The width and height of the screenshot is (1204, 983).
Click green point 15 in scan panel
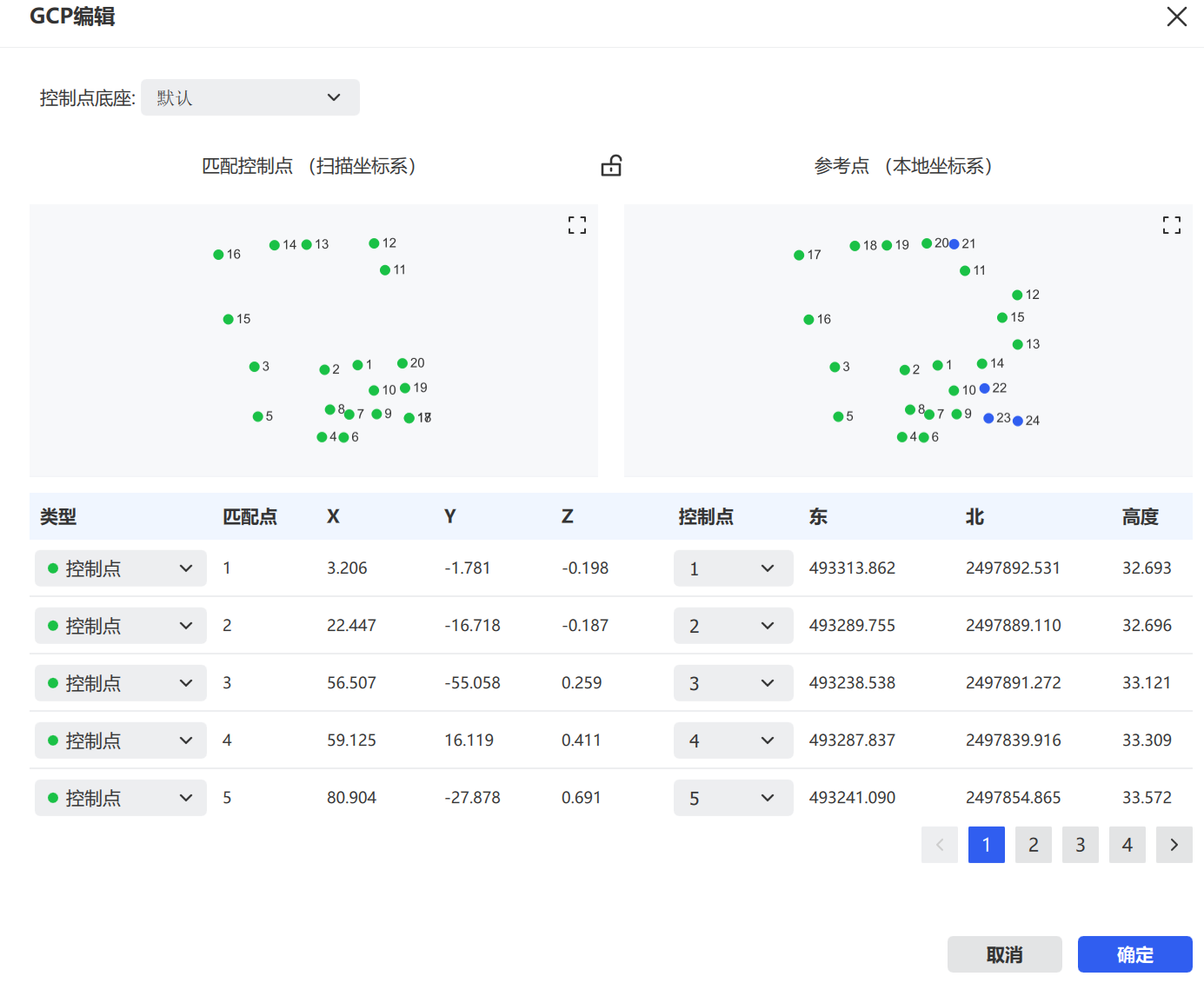pyautogui.click(x=228, y=320)
